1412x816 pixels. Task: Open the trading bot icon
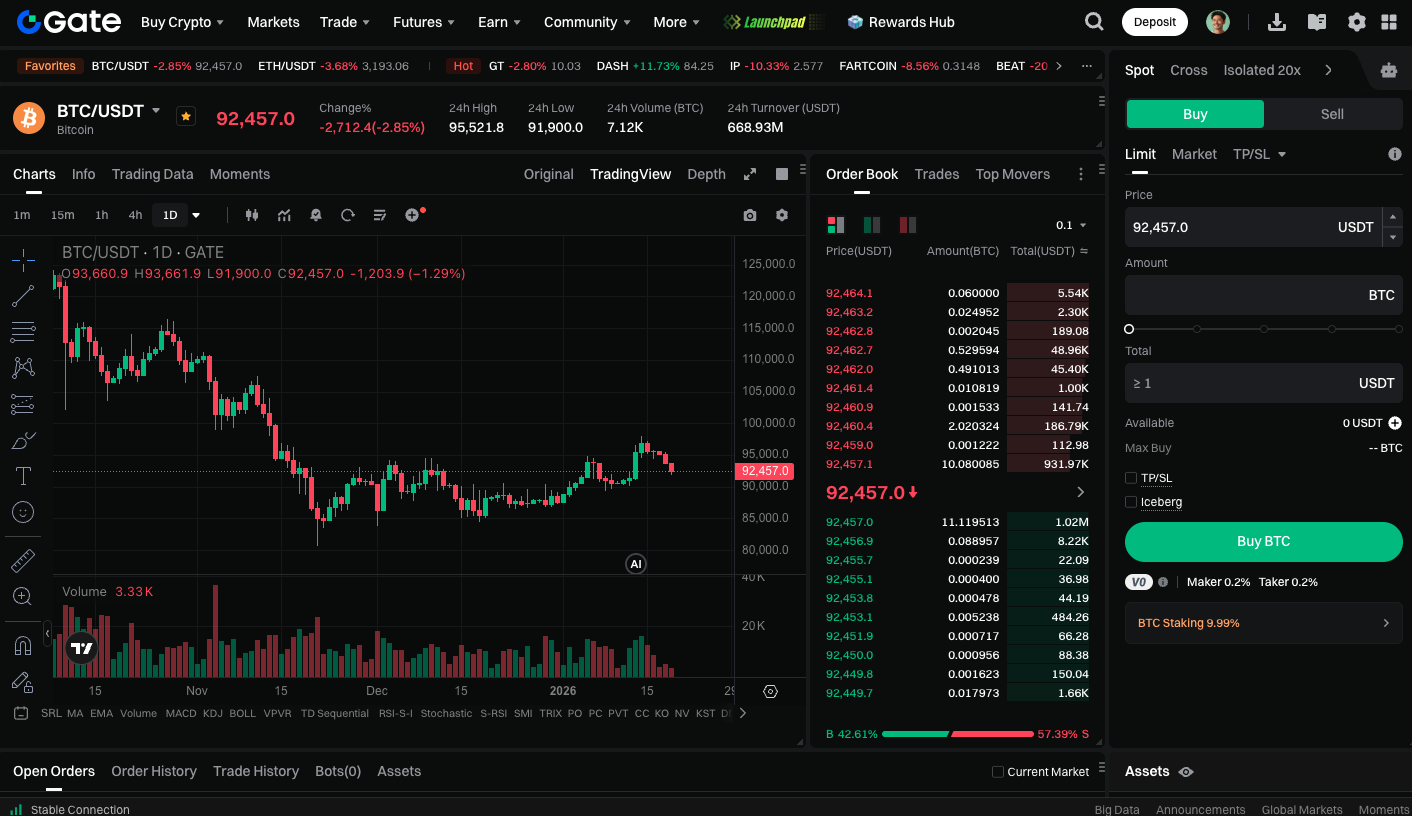1389,70
